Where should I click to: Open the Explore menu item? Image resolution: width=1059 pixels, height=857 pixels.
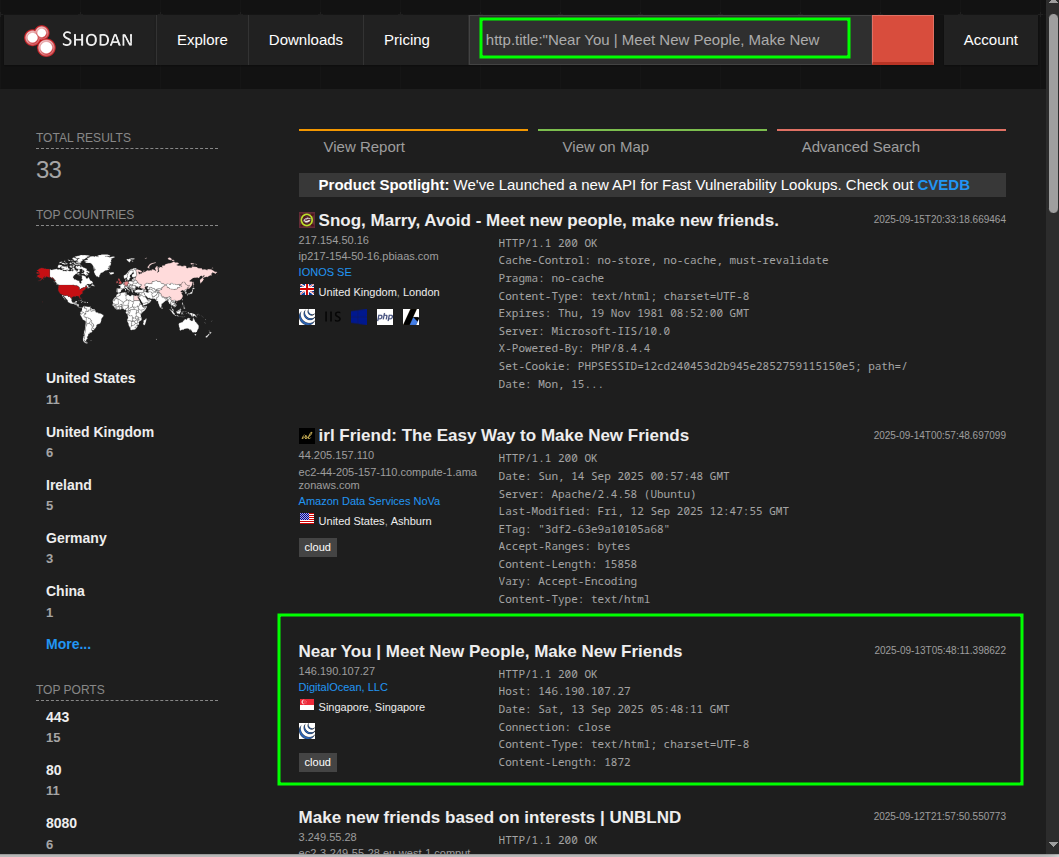click(x=202, y=40)
